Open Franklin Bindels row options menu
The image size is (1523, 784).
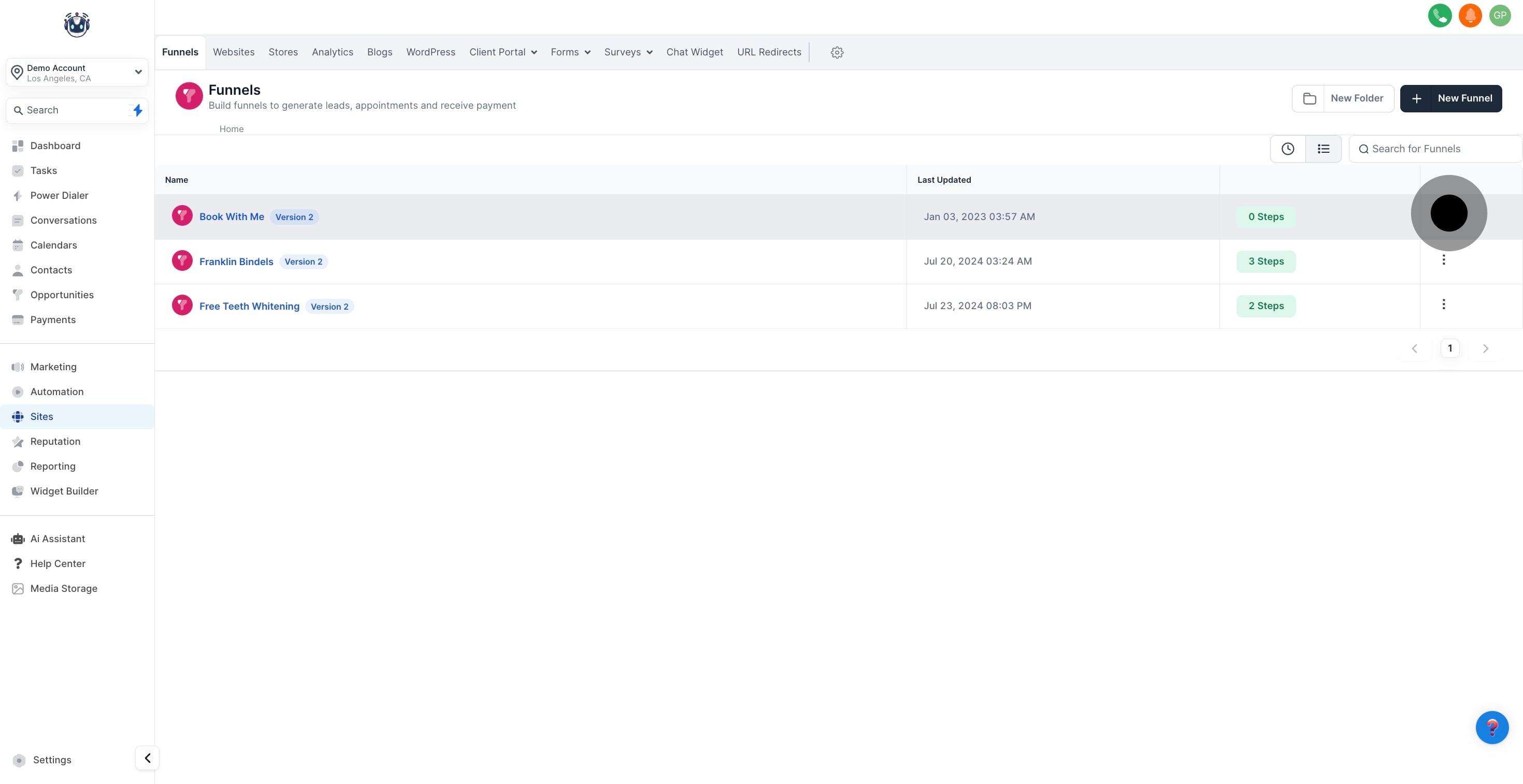pos(1443,260)
